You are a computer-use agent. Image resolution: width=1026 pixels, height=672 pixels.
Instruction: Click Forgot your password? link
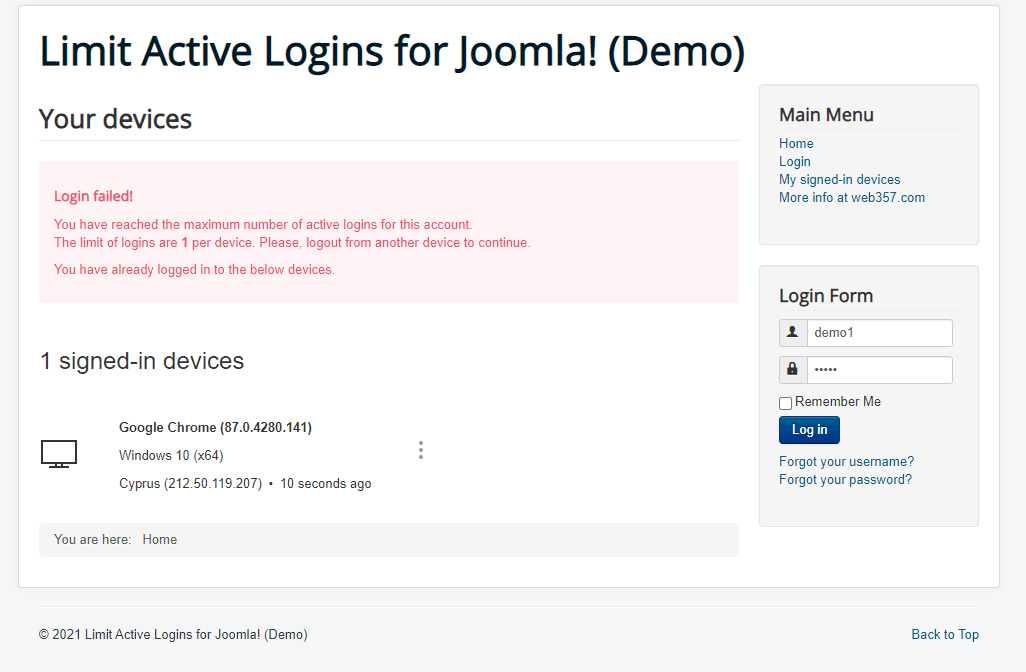845,480
